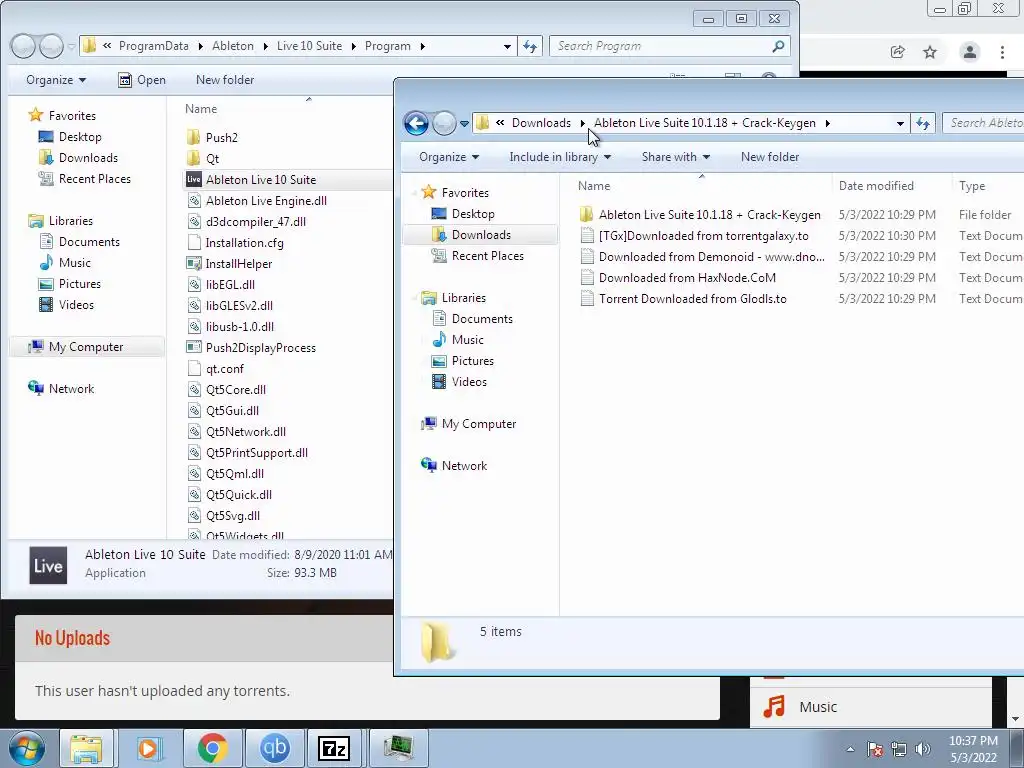
Task: Open the Organize menu in the Downloads window
Action: (449, 157)
